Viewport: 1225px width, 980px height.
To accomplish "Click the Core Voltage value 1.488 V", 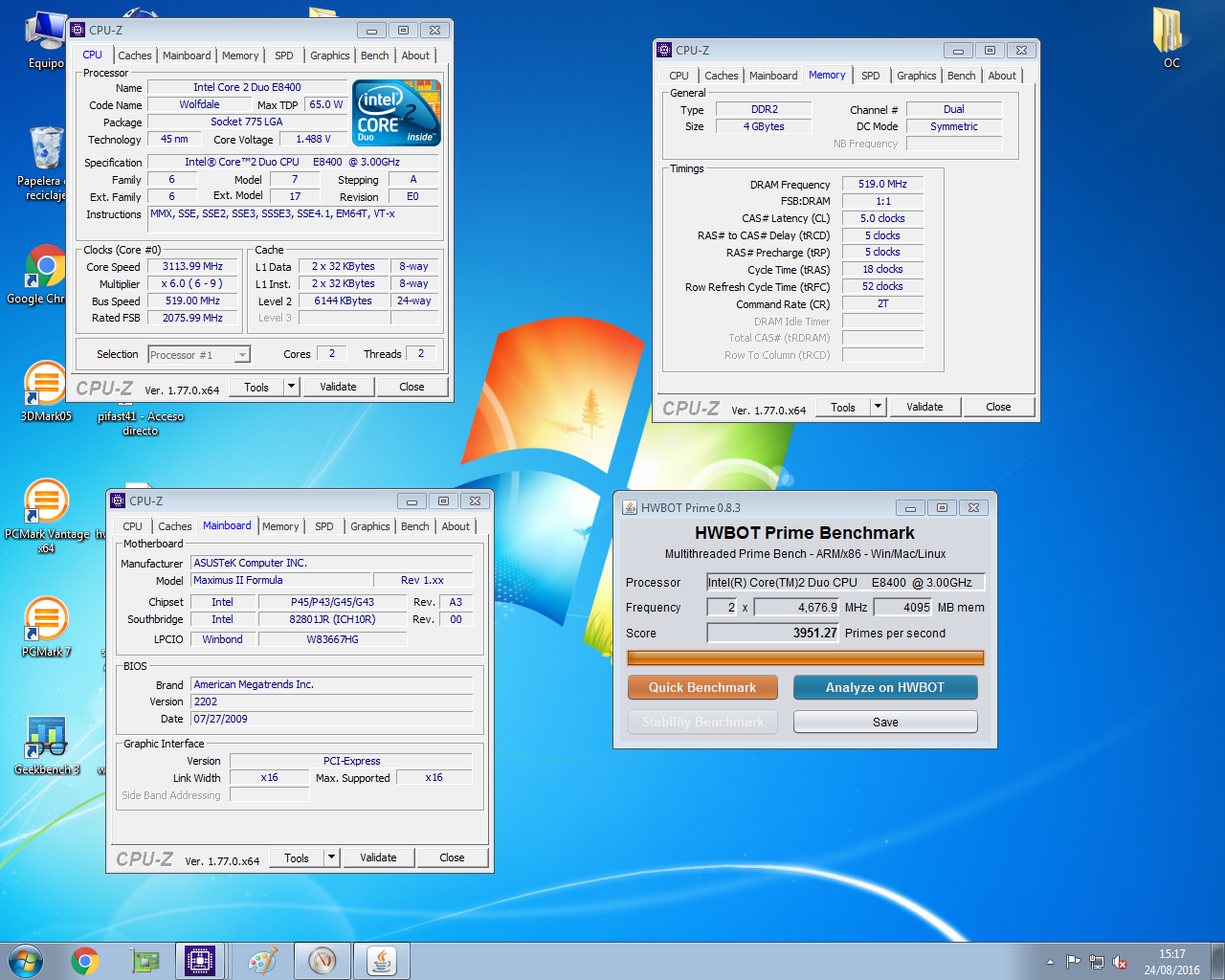I will pos(313,139).
